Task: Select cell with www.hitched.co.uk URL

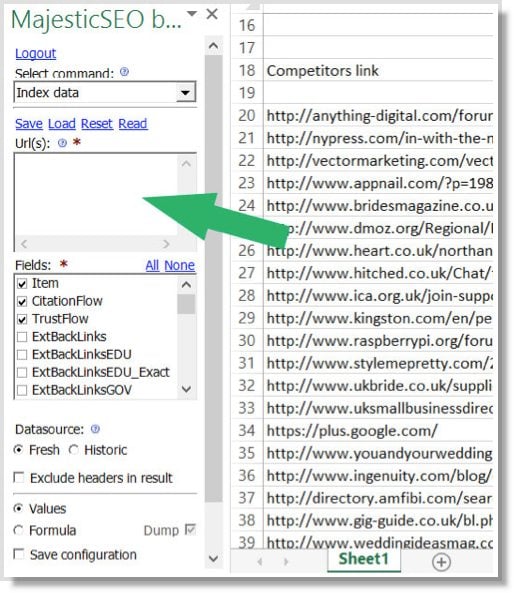Action: (378, 273)
